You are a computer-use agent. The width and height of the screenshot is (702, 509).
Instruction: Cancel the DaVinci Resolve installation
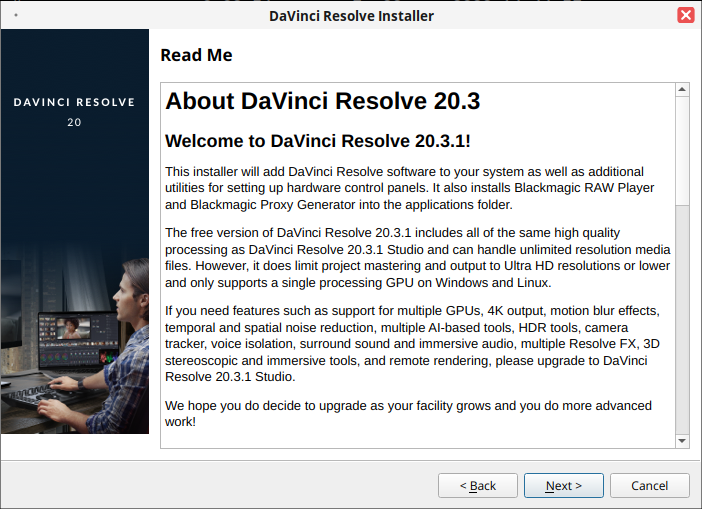click(649, 486)
